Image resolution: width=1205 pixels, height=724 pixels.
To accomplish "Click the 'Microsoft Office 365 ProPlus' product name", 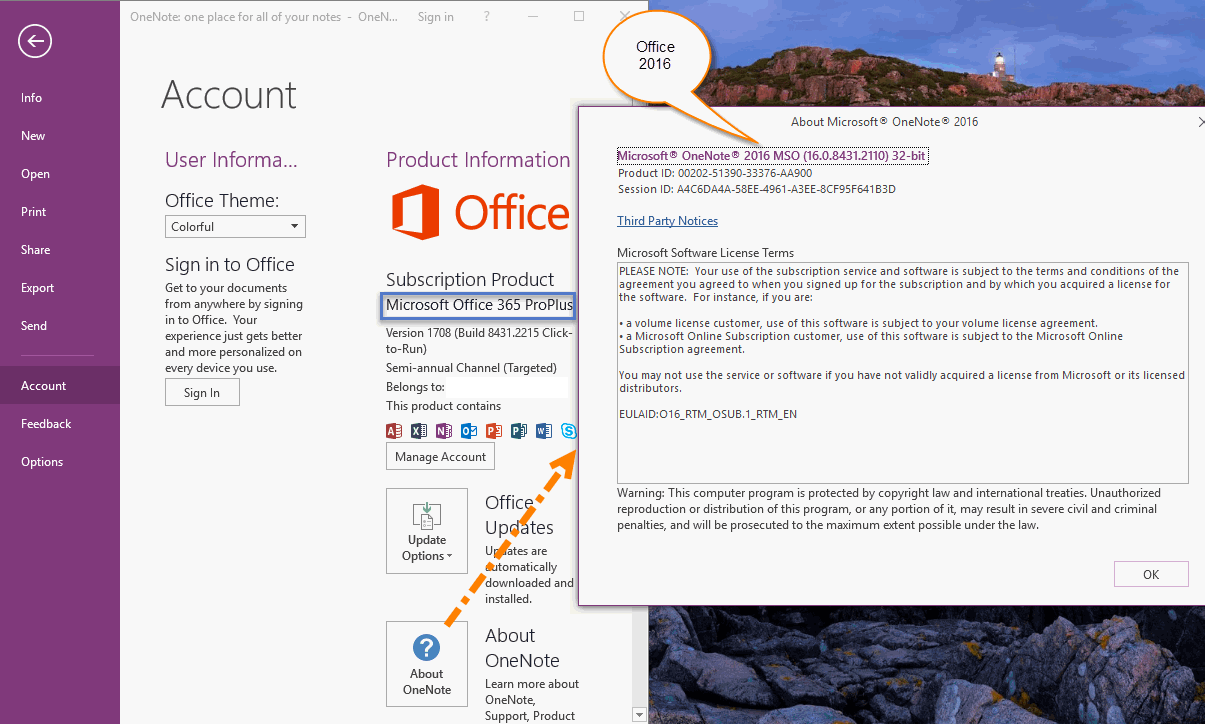I will click(480, 305).
